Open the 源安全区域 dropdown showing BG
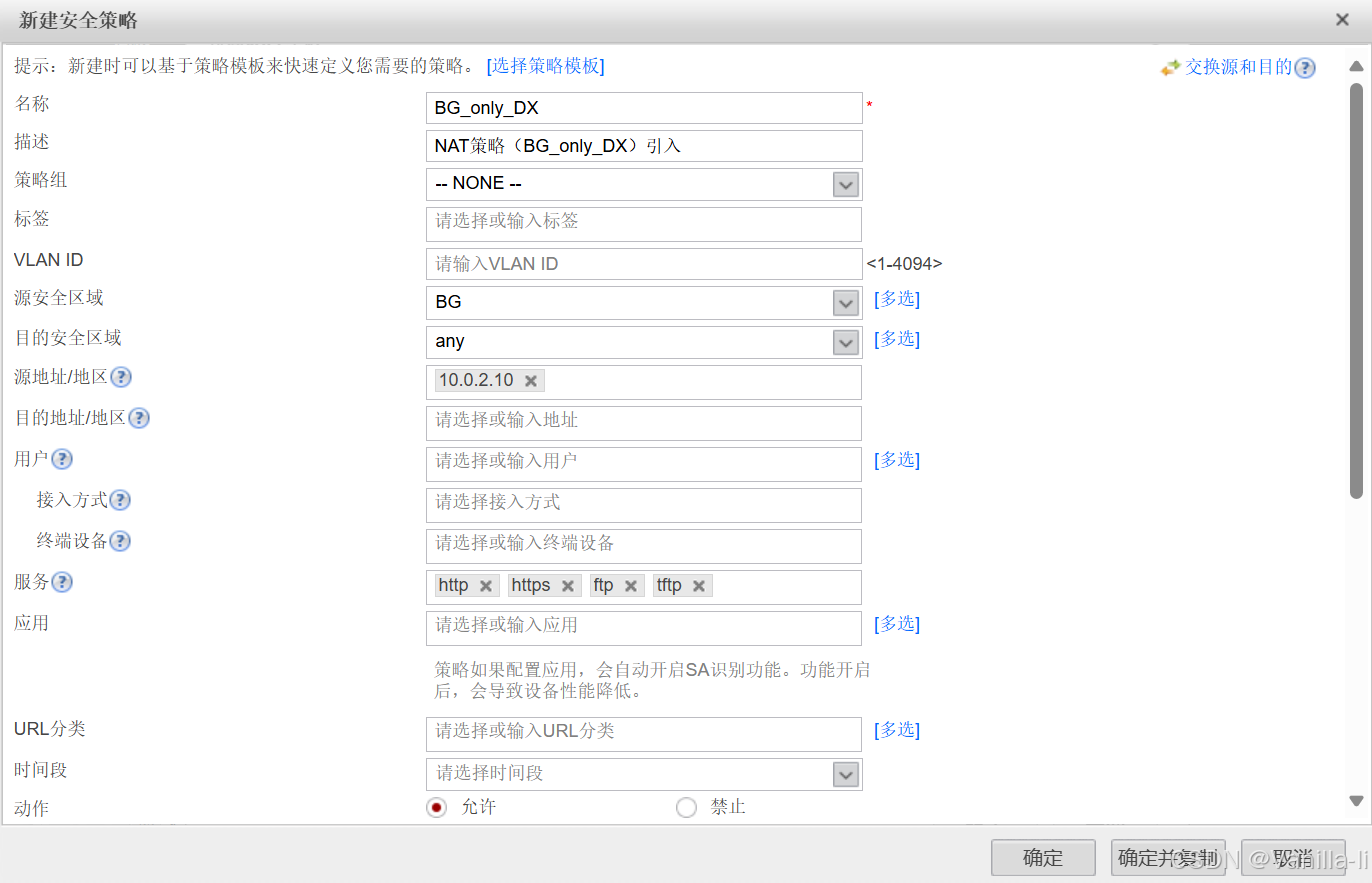 [846, 302]
